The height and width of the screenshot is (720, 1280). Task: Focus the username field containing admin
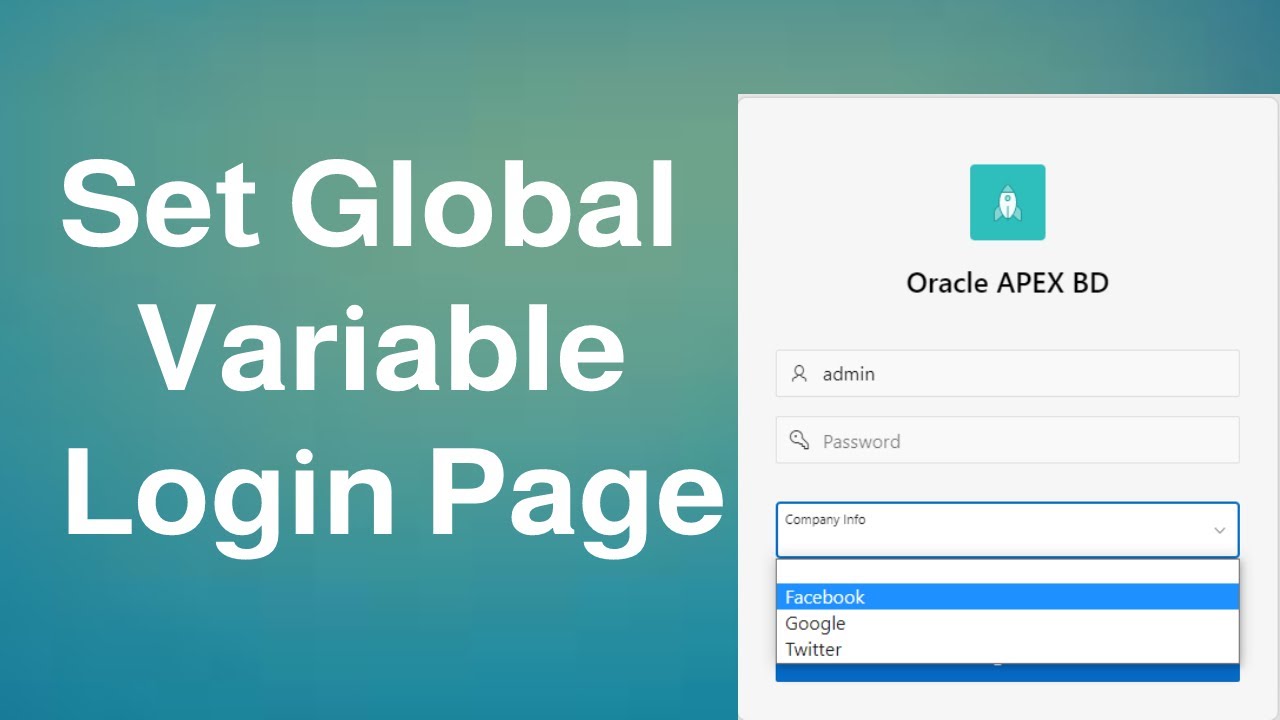pyautogui.click(x=1007, y=373)
